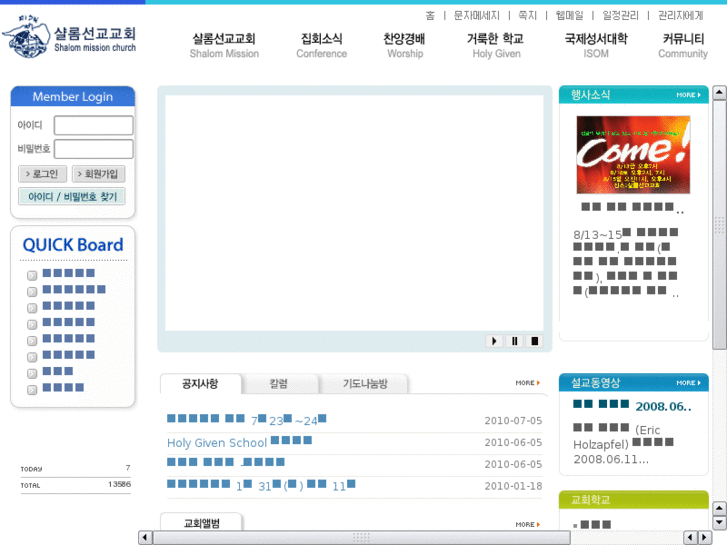
Task: Click MORE next to 교회앨범 tab
Action: click(528, 524)
